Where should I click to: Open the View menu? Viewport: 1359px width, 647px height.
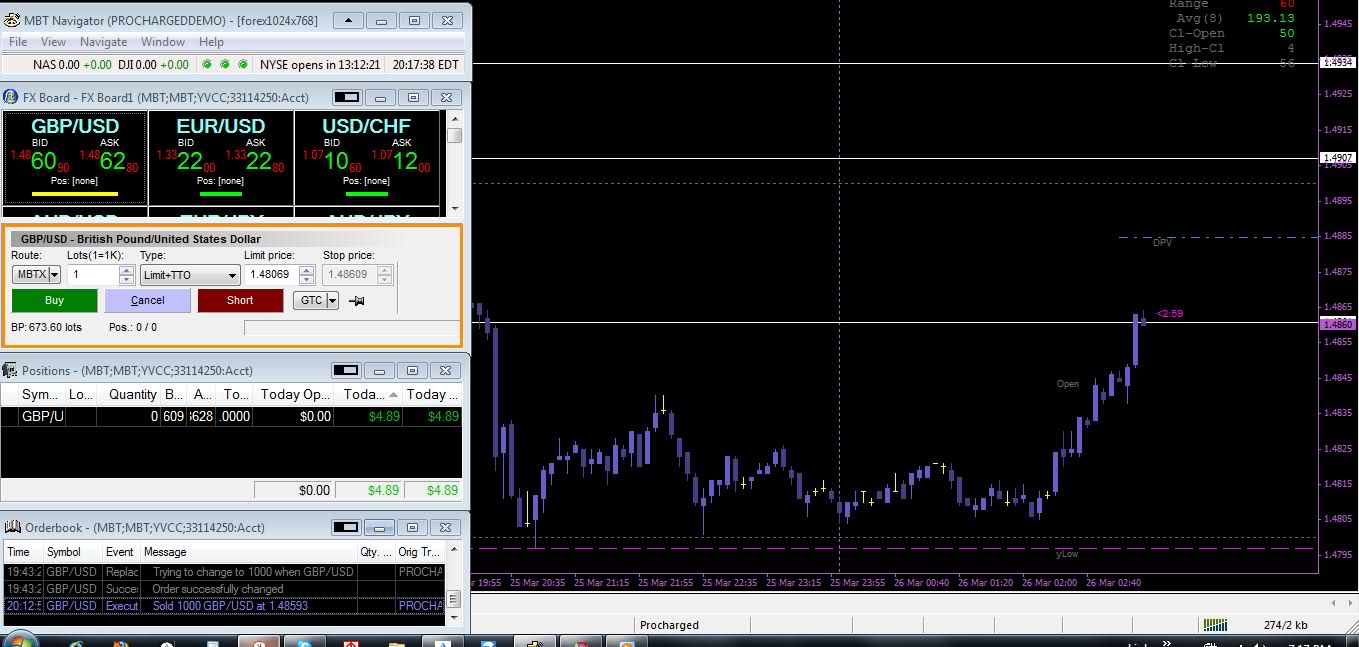pos(53,42)
